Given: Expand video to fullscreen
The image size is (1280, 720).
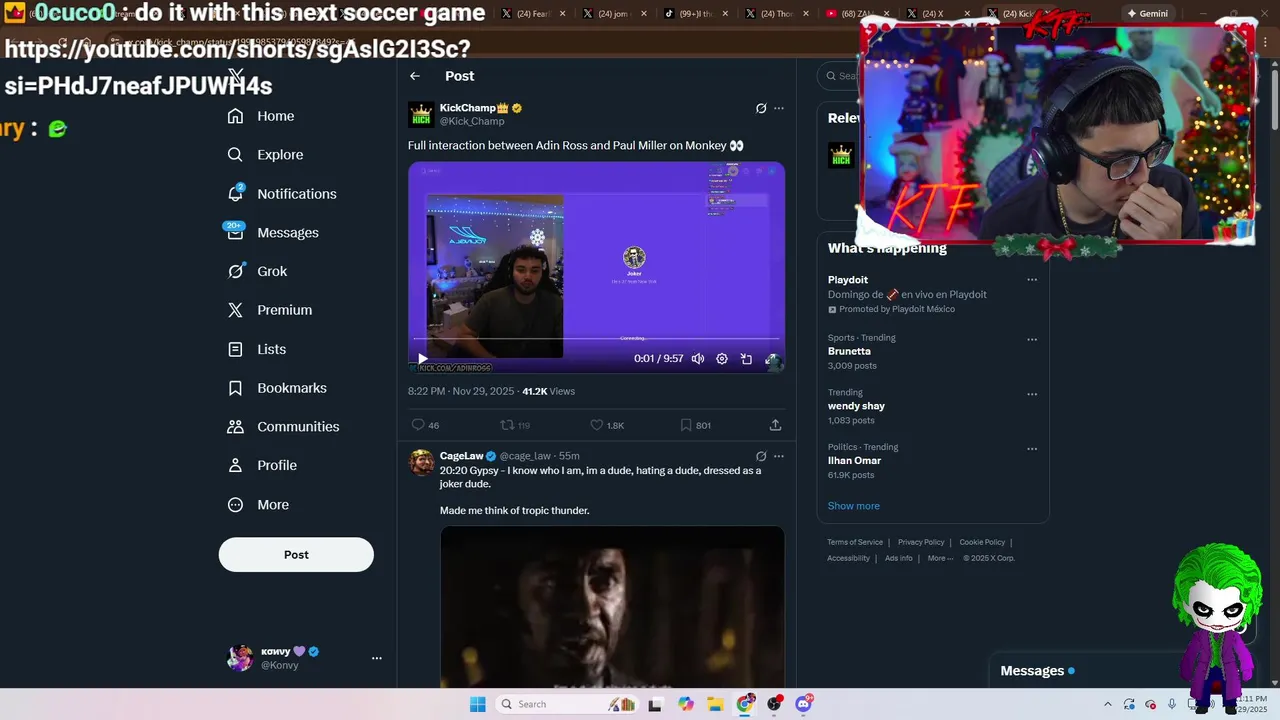Looking at the screenshot, I should 771,358.
